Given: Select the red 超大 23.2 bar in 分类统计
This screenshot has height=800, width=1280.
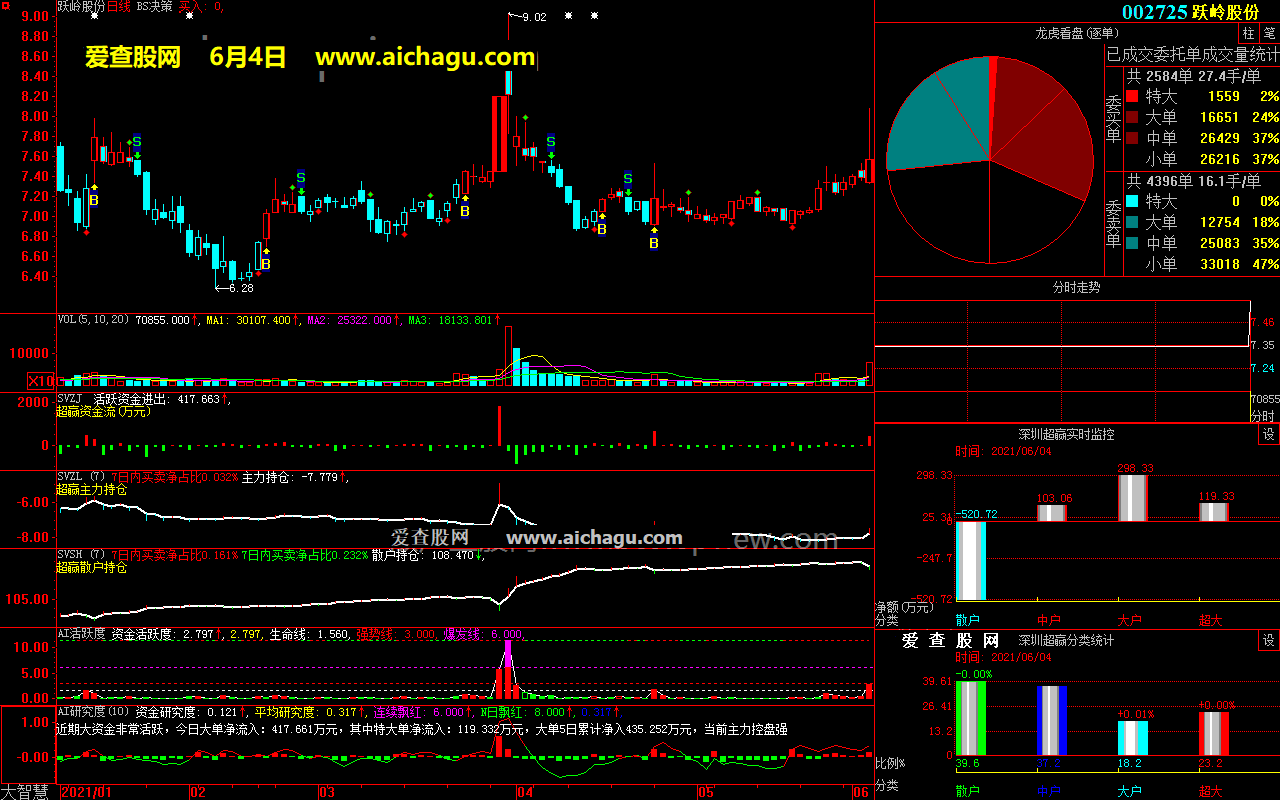Looking at the screenshot, I should (x=1214, y=733).
